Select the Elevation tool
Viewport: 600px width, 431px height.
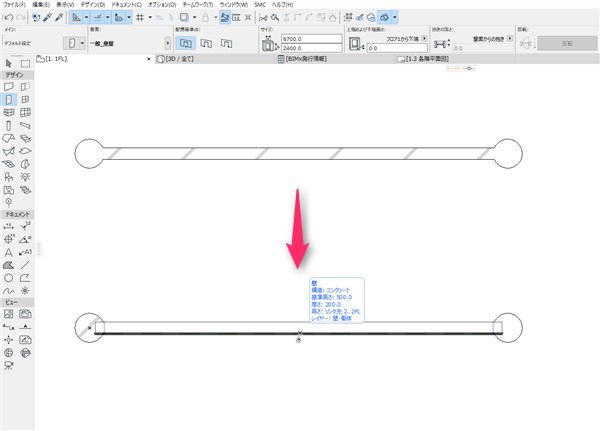(x=25, y=327)
